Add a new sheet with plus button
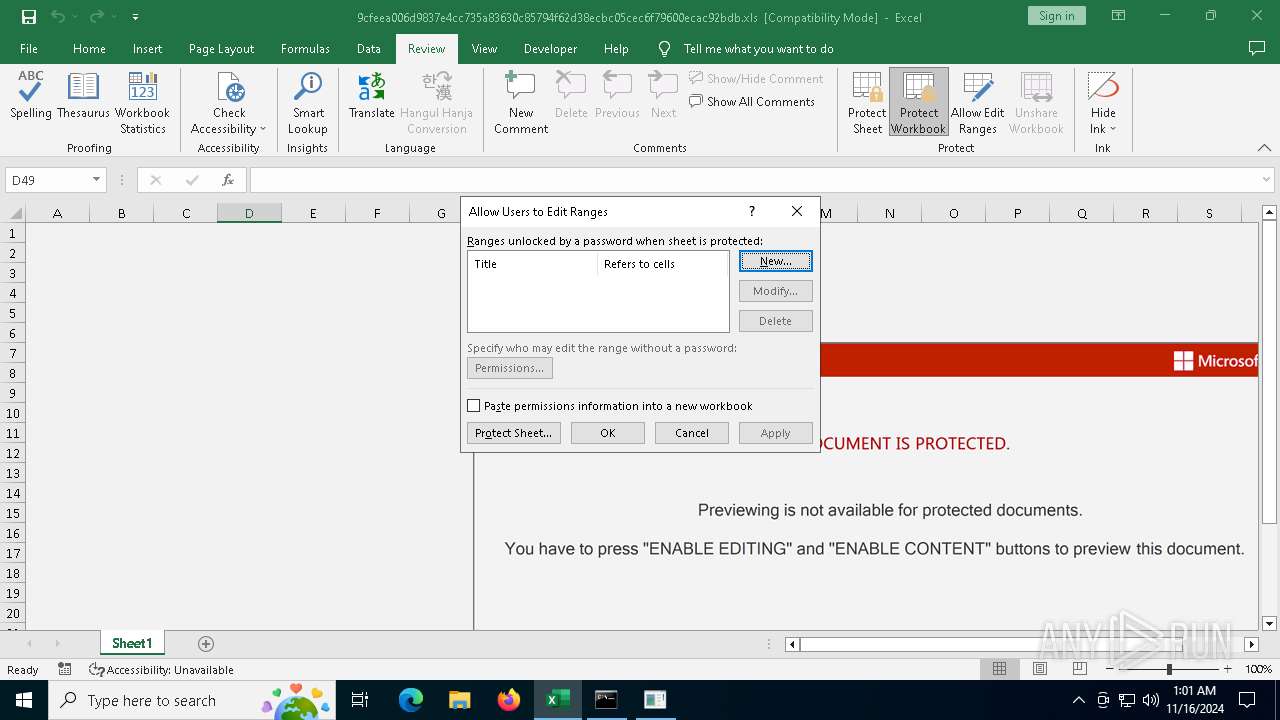This screenshot has height=720, width=1280. 206,644
